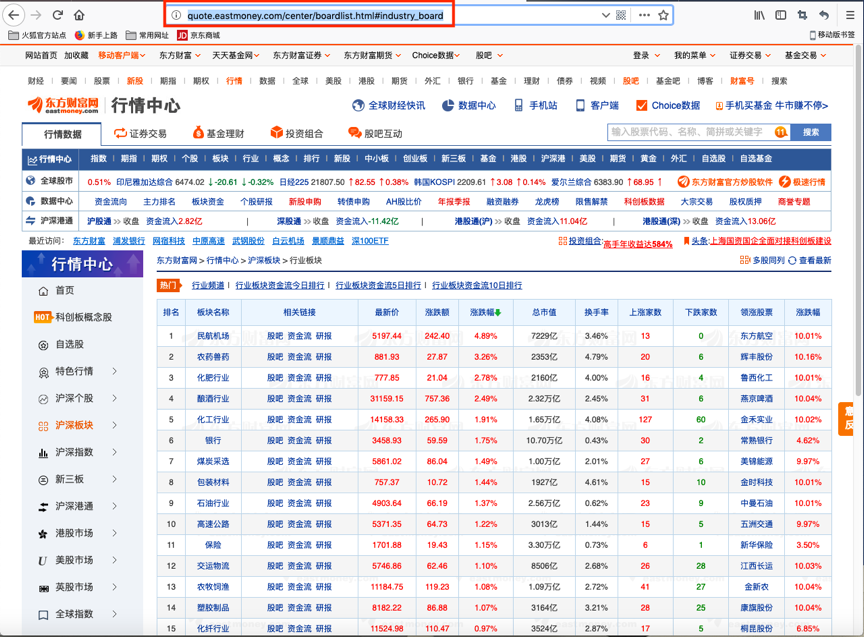Open 全球财经快讯 globe icon link
The image size is (864, 637).
[x=388, y=105]
